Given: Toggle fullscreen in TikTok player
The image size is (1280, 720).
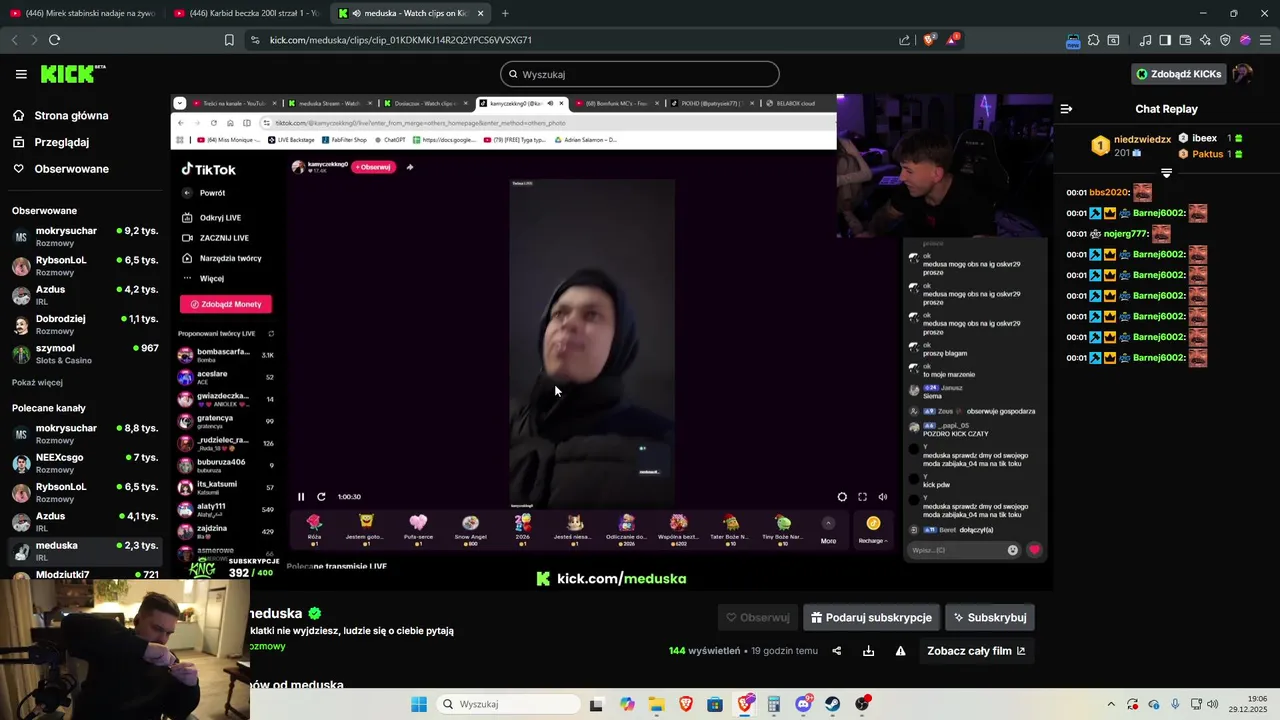Looking at the screenshot, I should pyautogui.click(x=862, y=497).
